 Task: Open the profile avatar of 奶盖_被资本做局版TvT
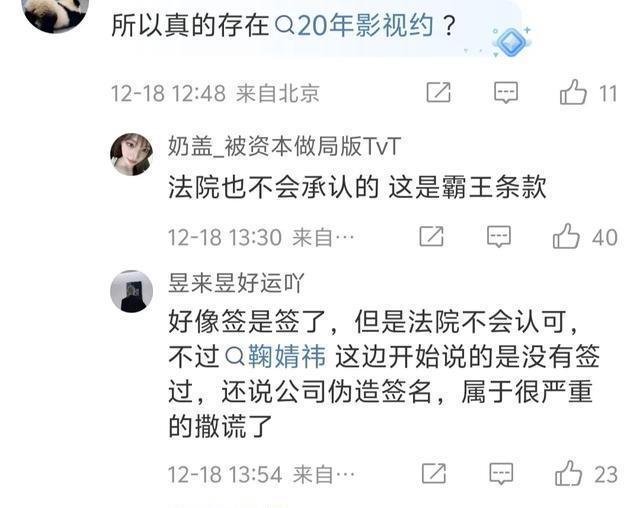(x=131, y=154)
